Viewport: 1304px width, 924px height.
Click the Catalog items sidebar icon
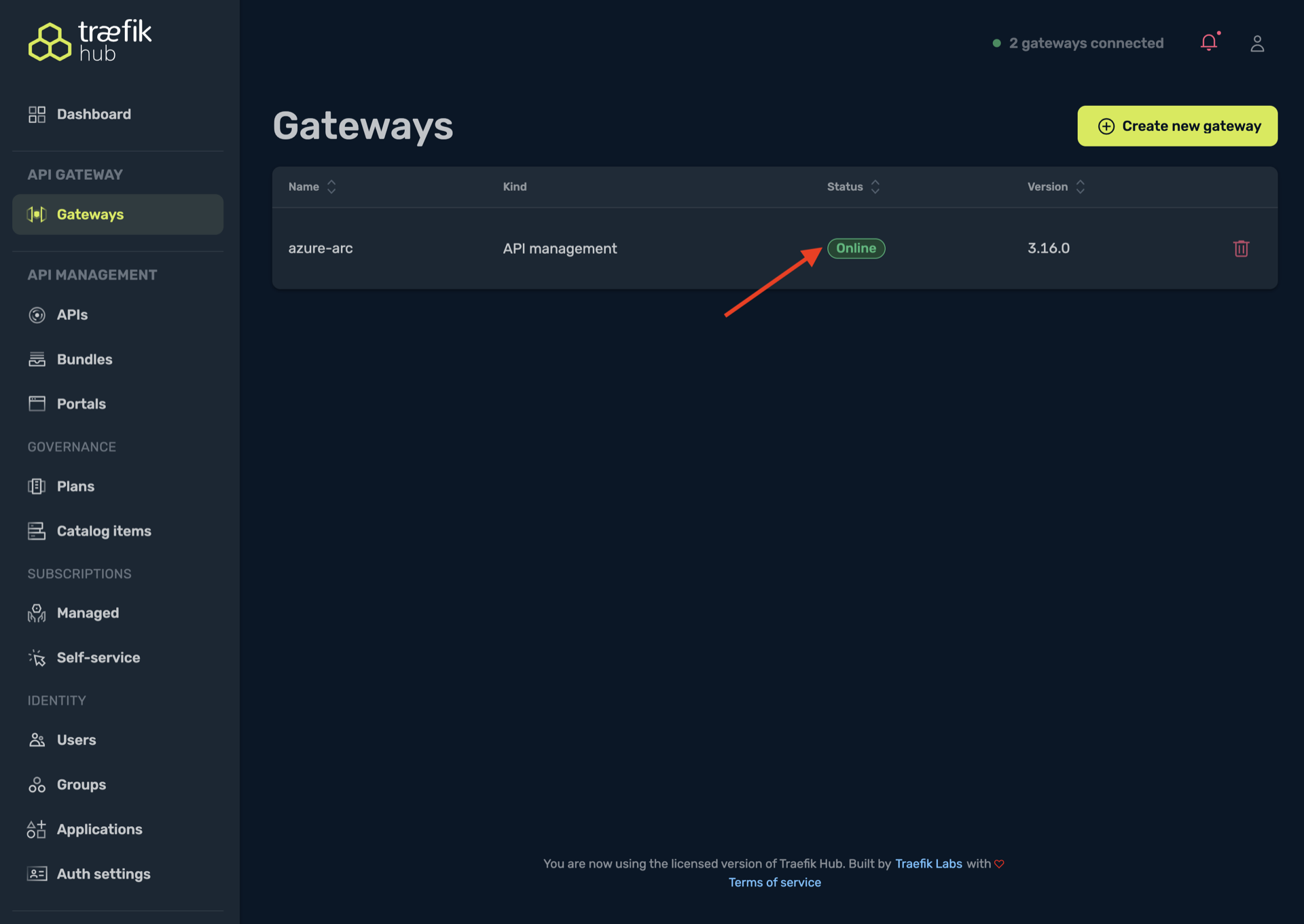(37, 531)
